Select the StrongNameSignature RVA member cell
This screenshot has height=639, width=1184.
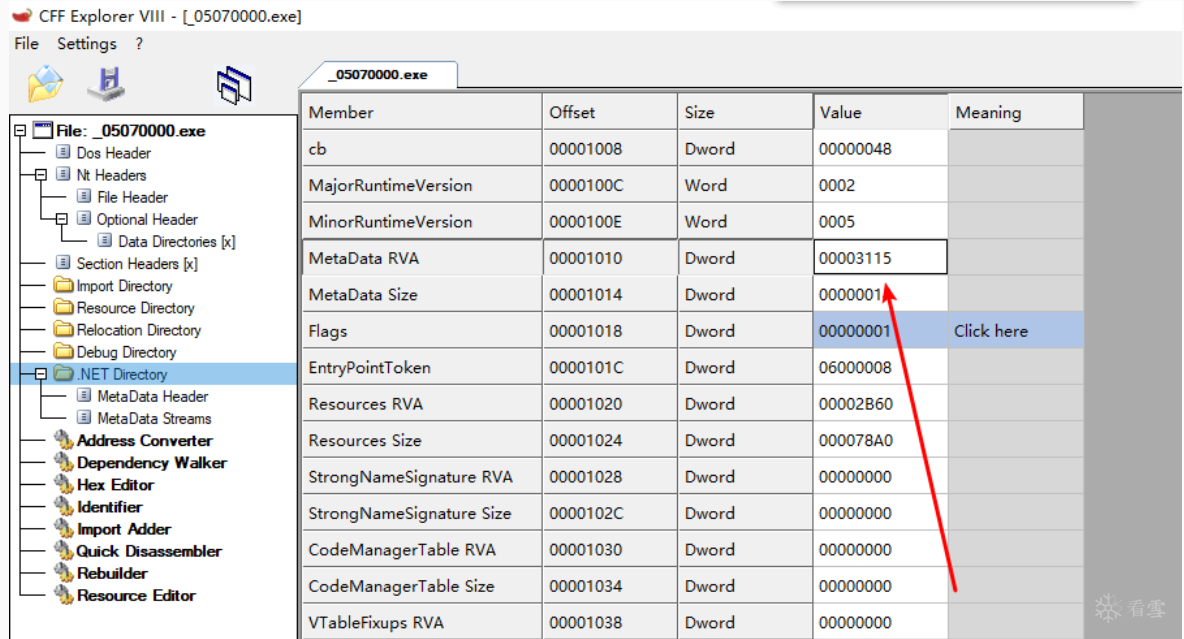[x=421, y=477]
